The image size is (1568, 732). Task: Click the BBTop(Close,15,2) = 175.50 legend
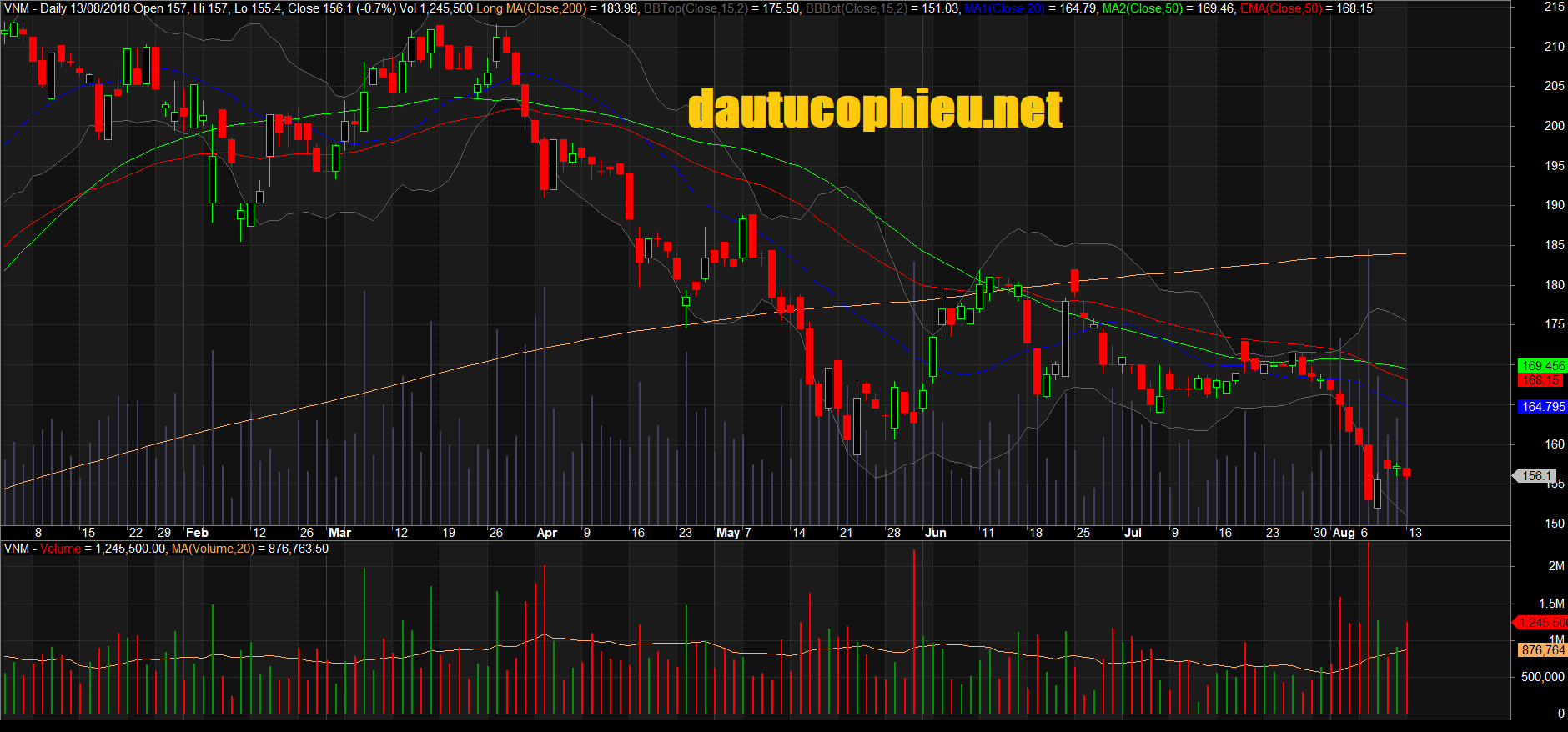coord(722,8)
